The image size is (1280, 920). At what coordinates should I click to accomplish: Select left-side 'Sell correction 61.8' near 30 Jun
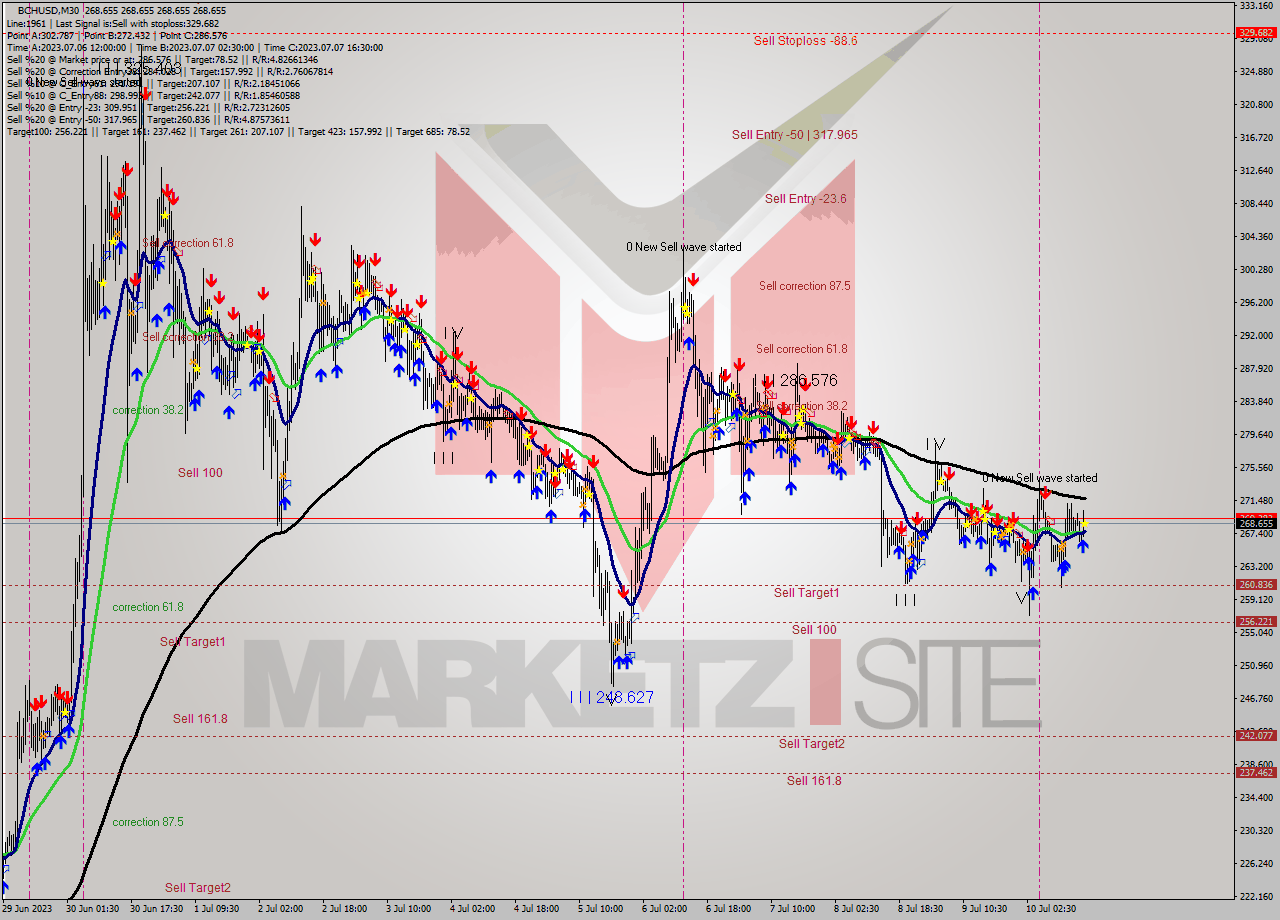click(x=188, y=243)
